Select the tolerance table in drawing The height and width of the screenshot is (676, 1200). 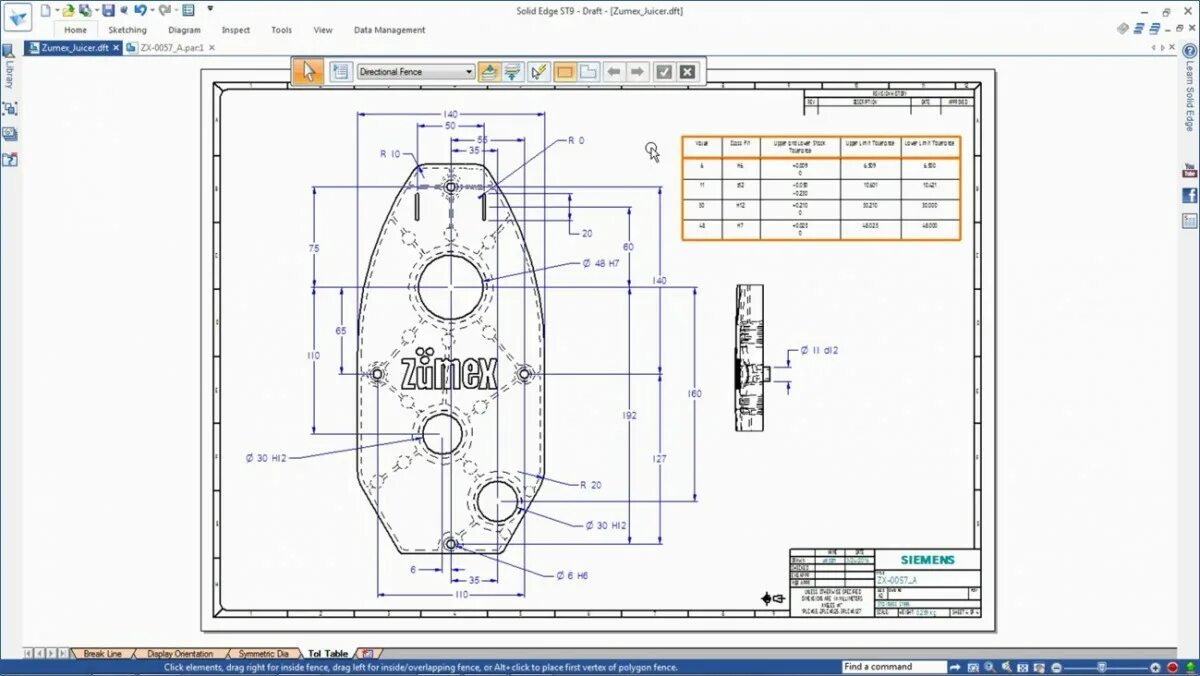821,188
